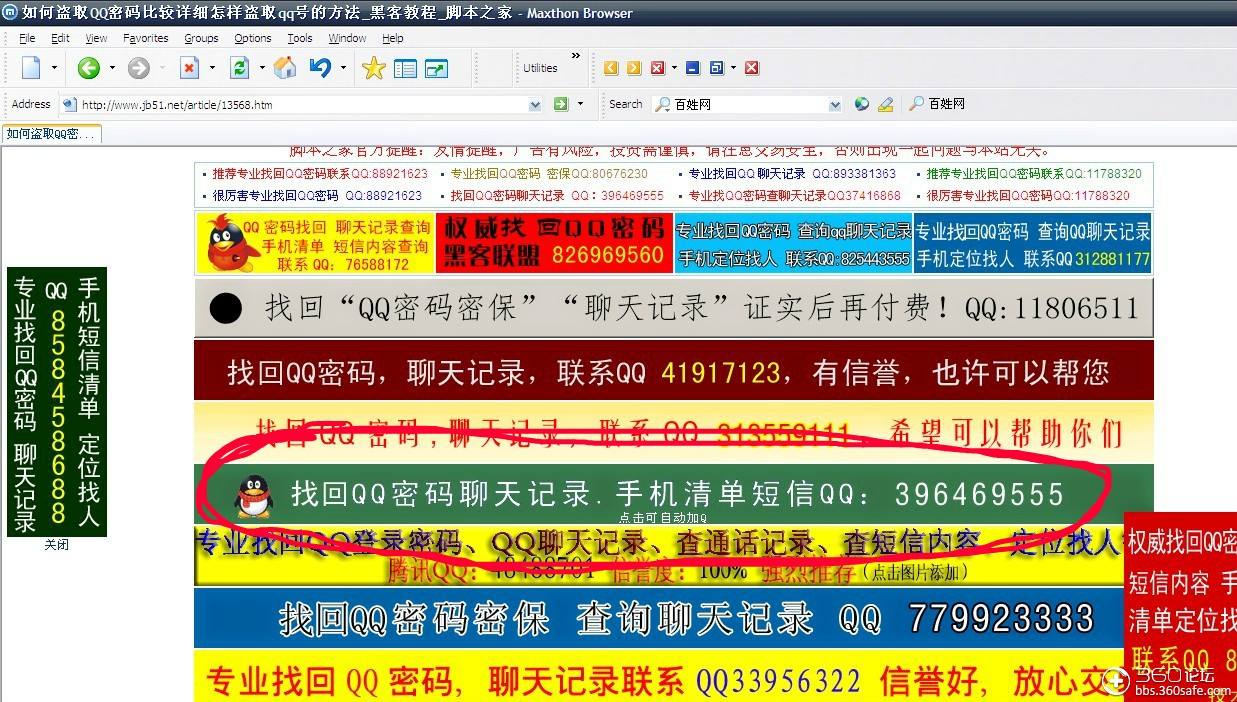
Task: Click the green banner with 396469555
Action: pyautogui.click(x=674, y=494)
